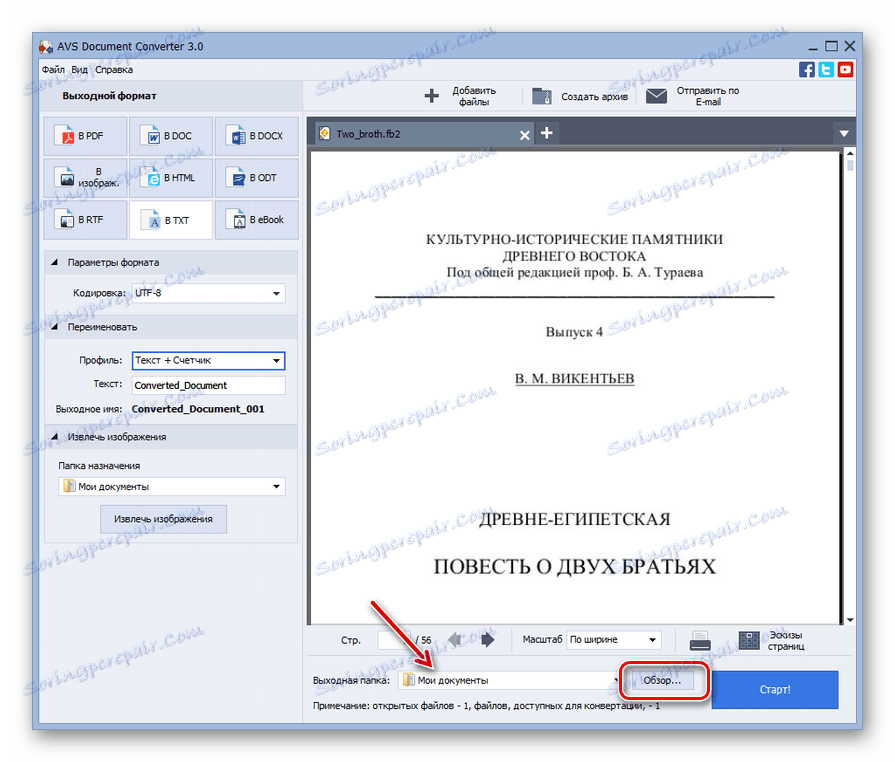Choose the eBook output format
895x762 pixels.
256,220
